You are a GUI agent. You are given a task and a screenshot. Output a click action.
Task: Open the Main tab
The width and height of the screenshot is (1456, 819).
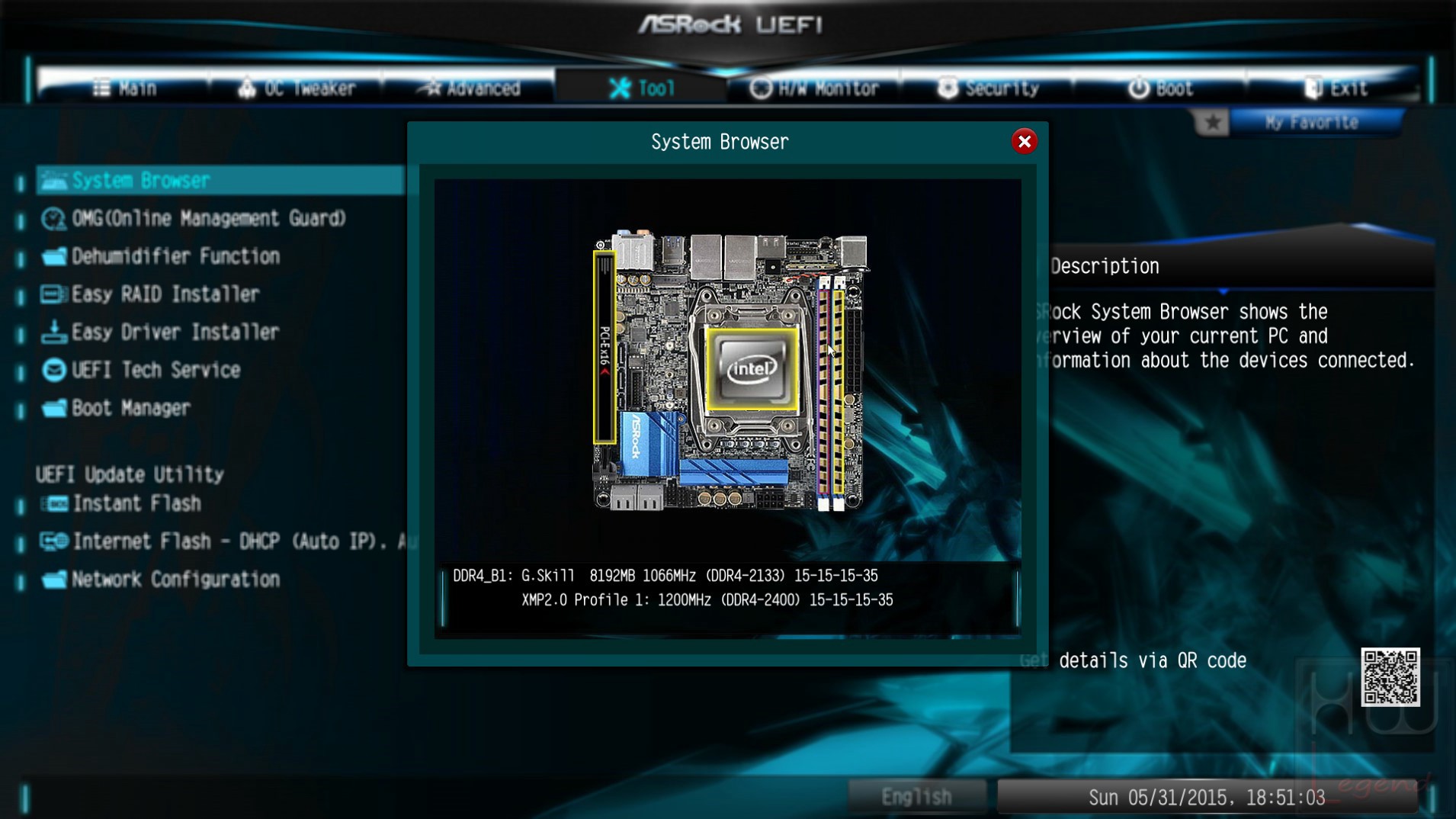click(x=124, y=88)
